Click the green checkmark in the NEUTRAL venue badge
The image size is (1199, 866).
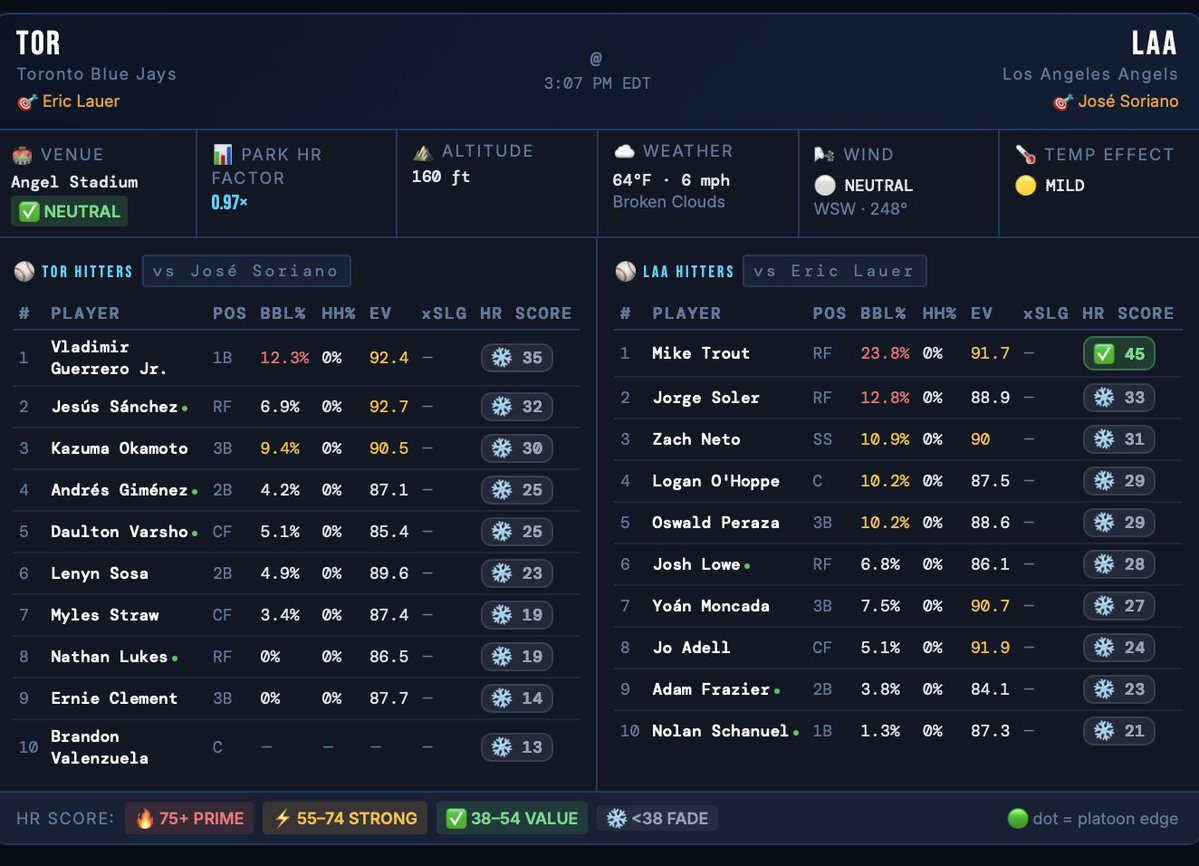pos(28,212)
